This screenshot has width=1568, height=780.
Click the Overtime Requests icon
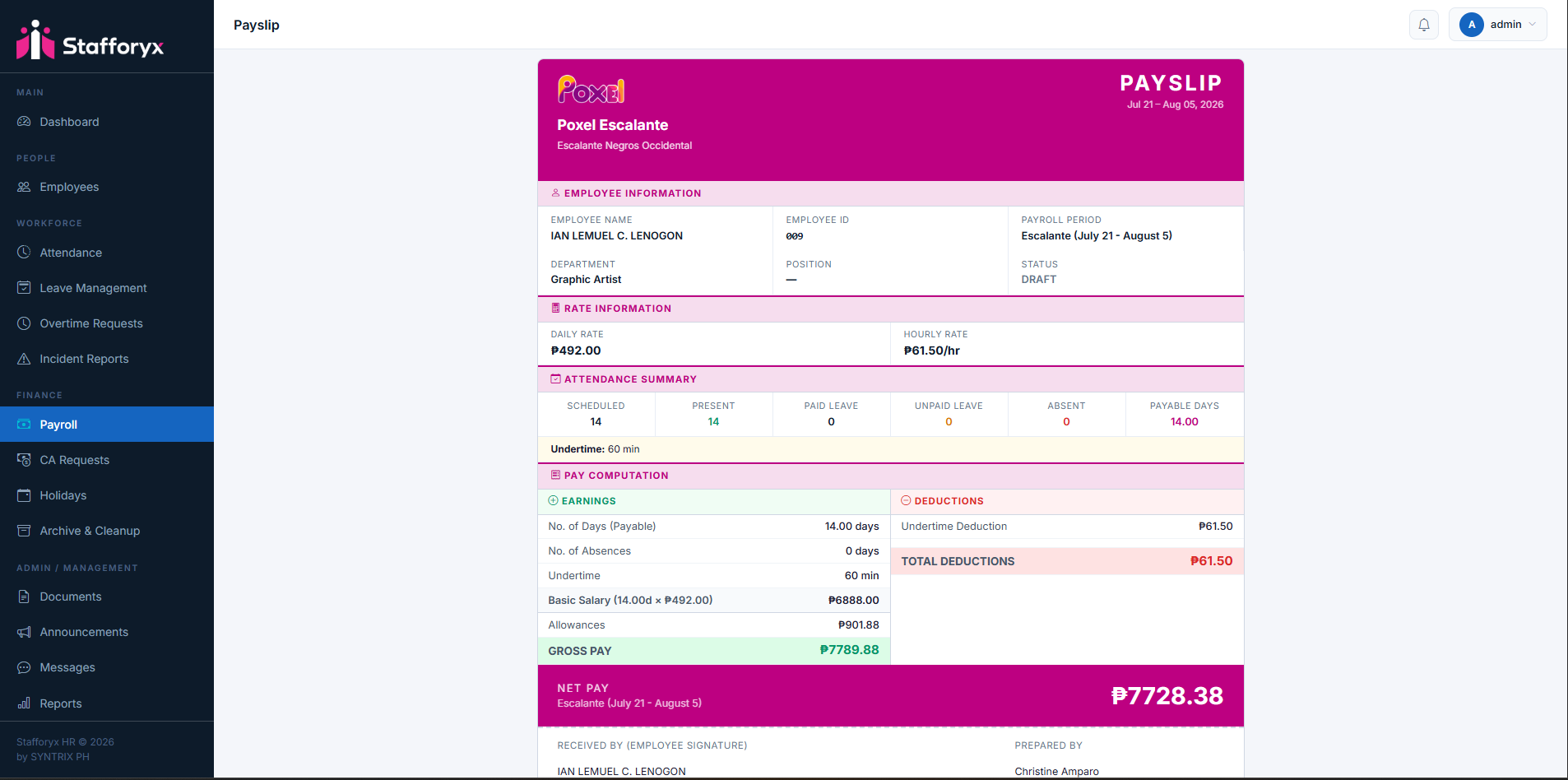[24, 323]
